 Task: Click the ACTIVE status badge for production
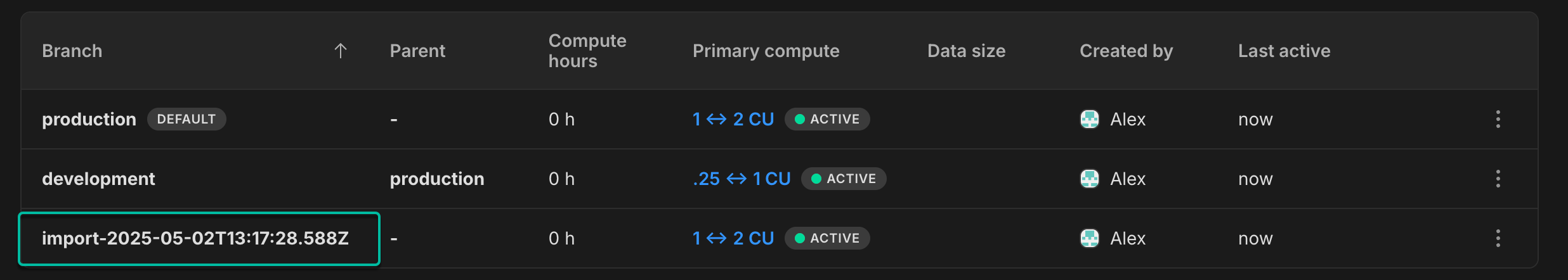coord(827,119)
